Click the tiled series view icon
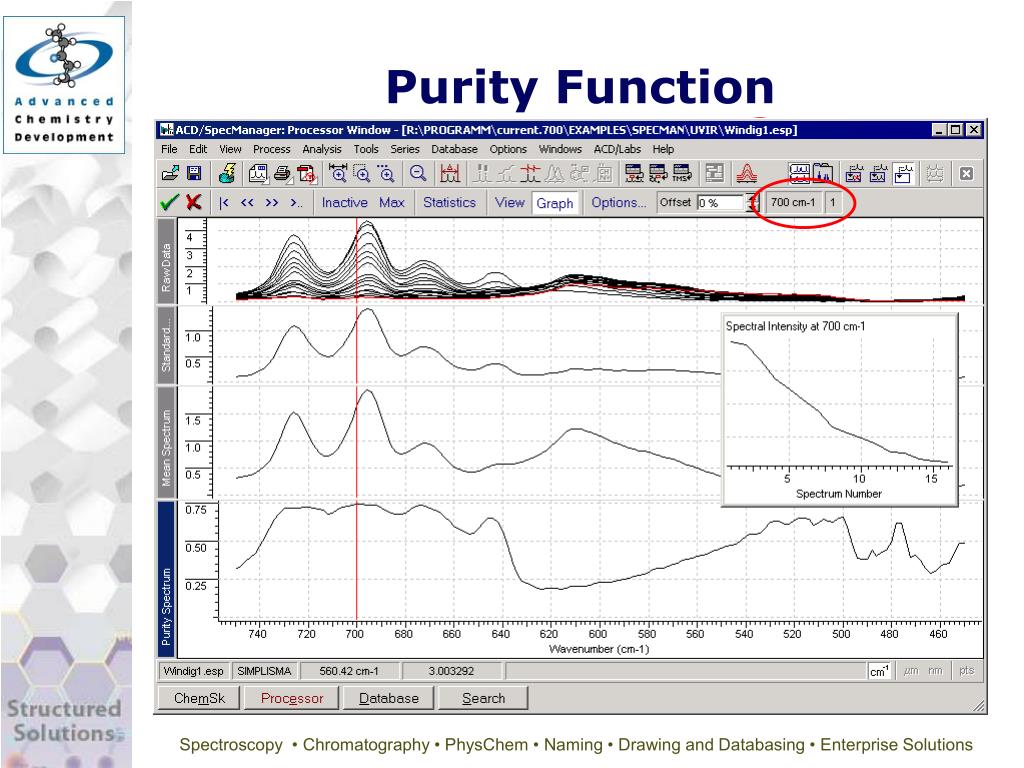This screenshot has width=1024, height=768. point(799,173)
